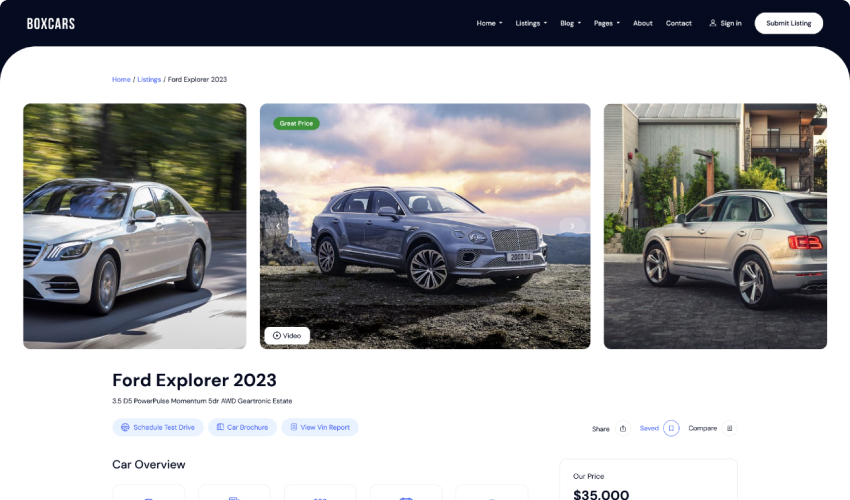
Task: Show the next gallery image with right arrow
Action: pos(572,226)
